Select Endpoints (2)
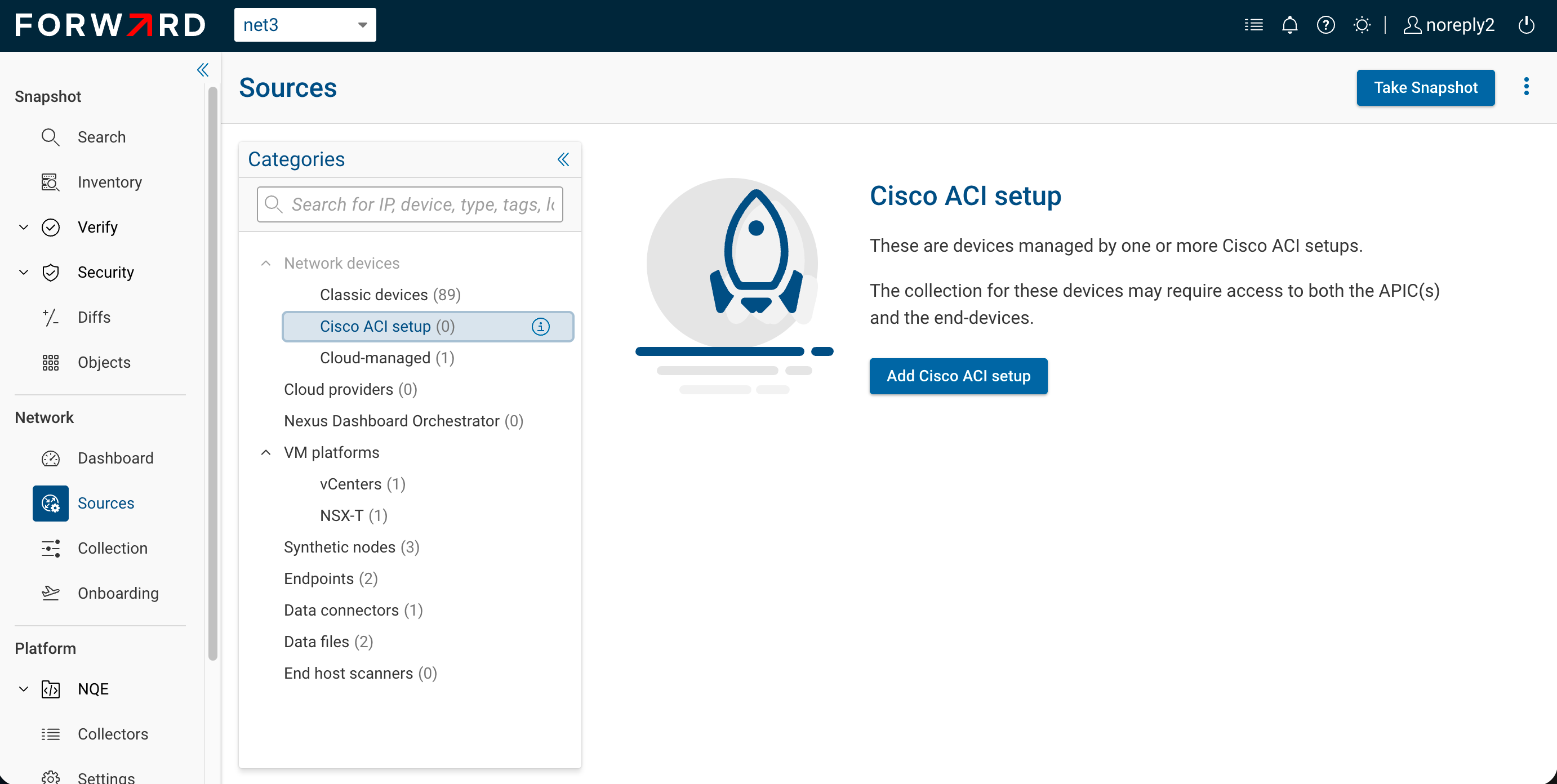Viewport: 1557px width, 784px height. click(x=331, y=578)
